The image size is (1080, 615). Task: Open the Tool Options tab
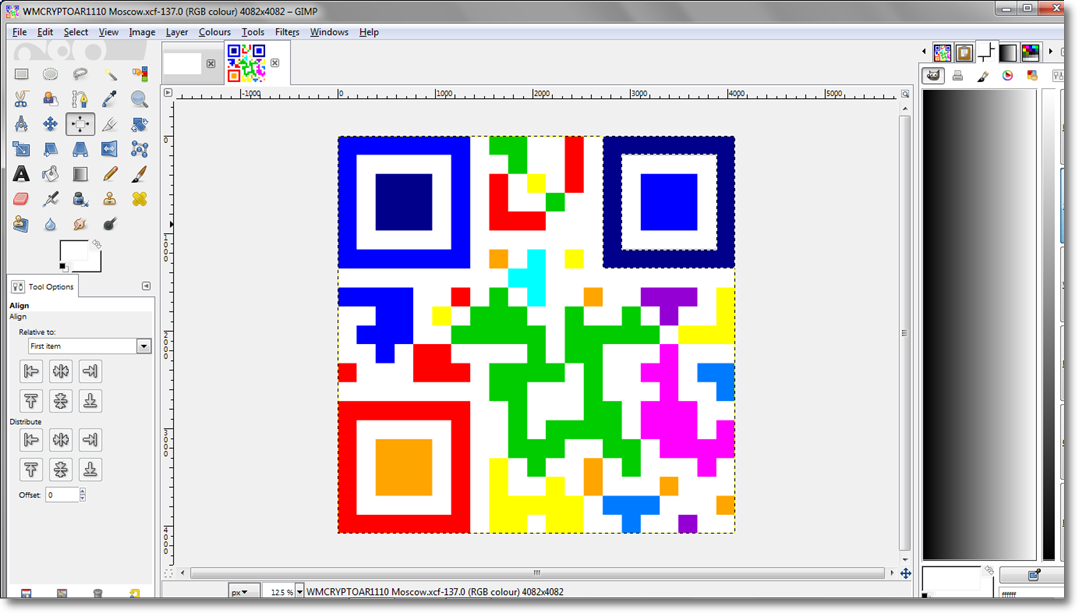point(43,286)
